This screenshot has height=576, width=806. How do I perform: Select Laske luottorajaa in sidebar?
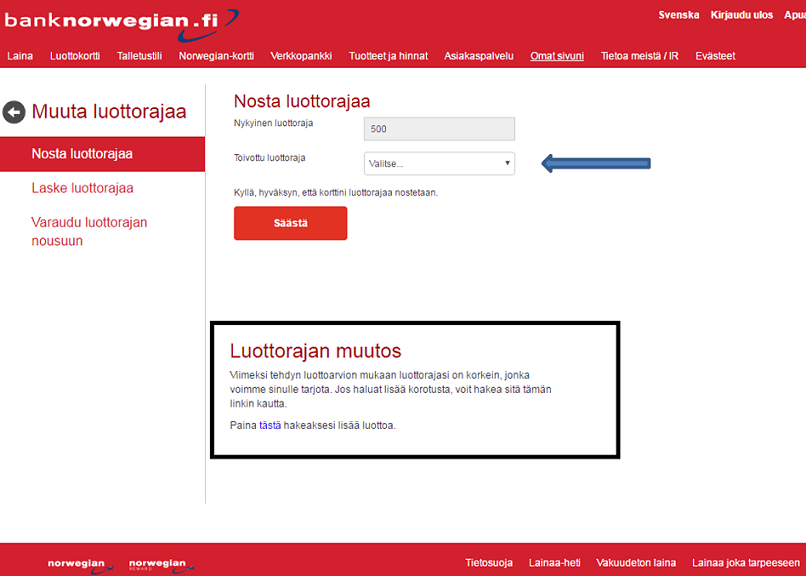click(82, 188)
